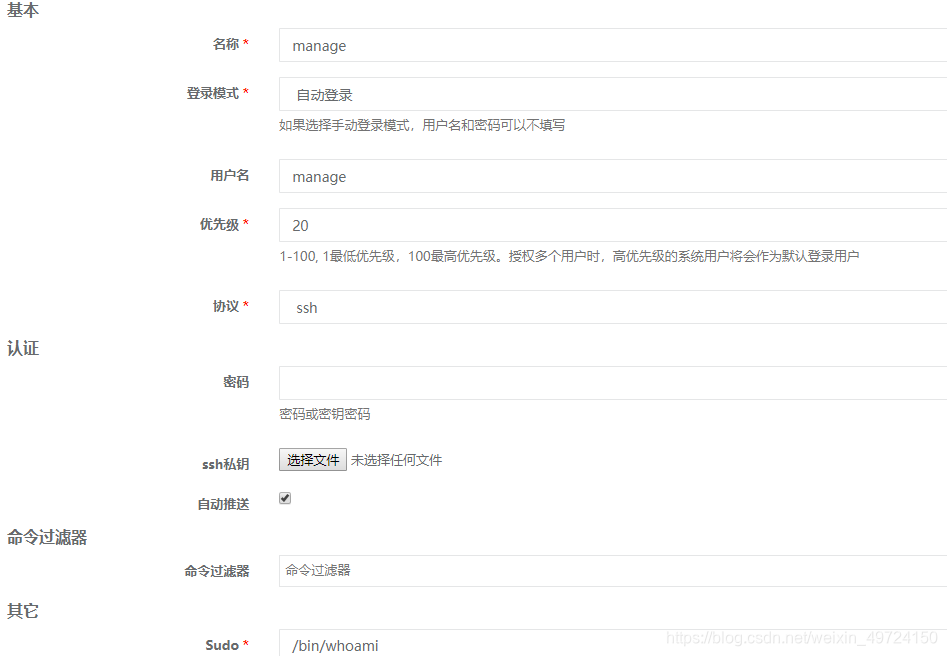Screen dimensions: 947x656
Task: Click the hint text 密码或密钥密码
Action: tap(324, 414)
